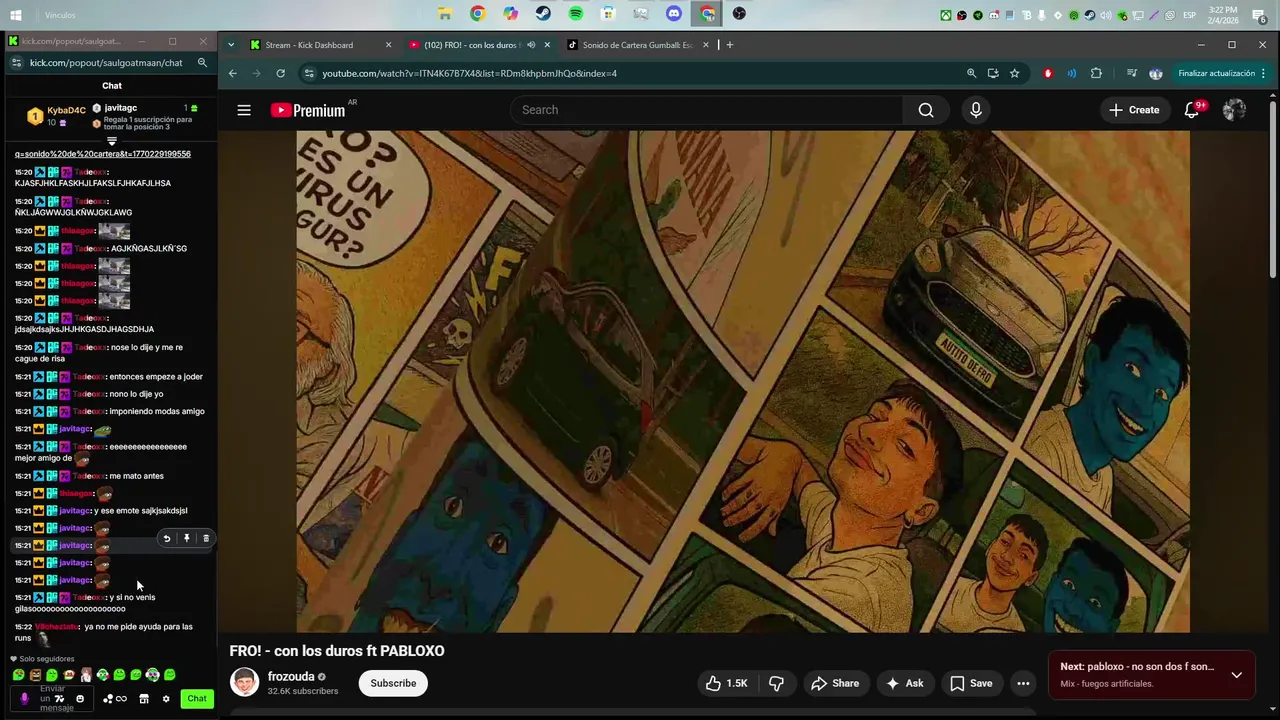Open the YouTube account avatar menu
1280x720 pixels.
[1234, 110]
